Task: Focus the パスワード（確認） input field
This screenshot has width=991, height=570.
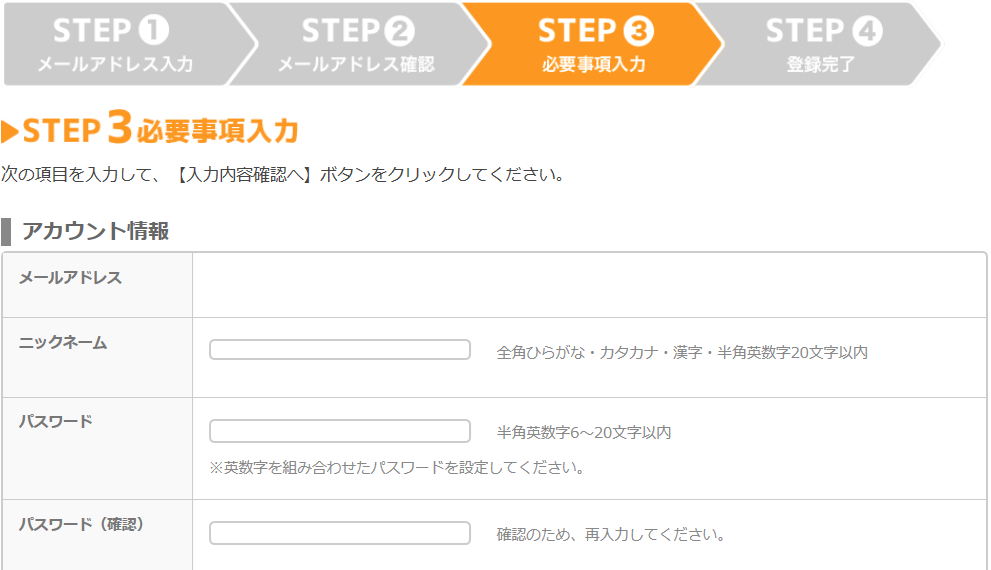Action: [340, 533]
